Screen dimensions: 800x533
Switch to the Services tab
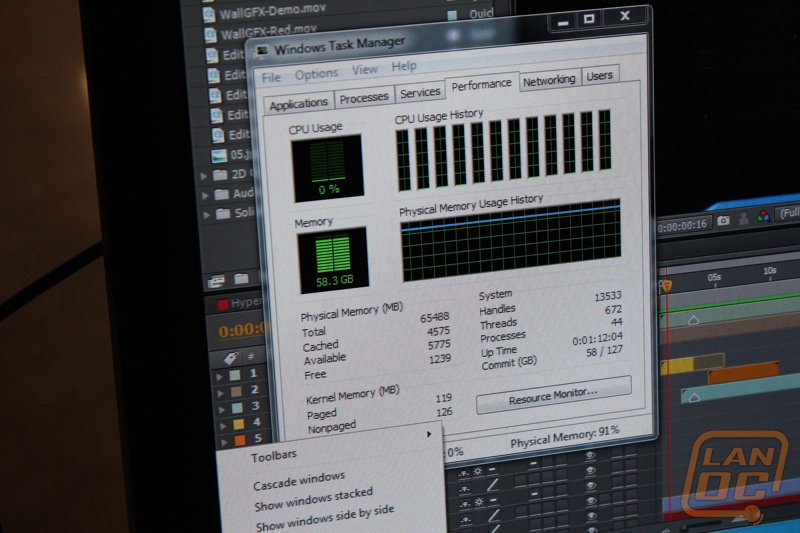click(x=420, y=93)
